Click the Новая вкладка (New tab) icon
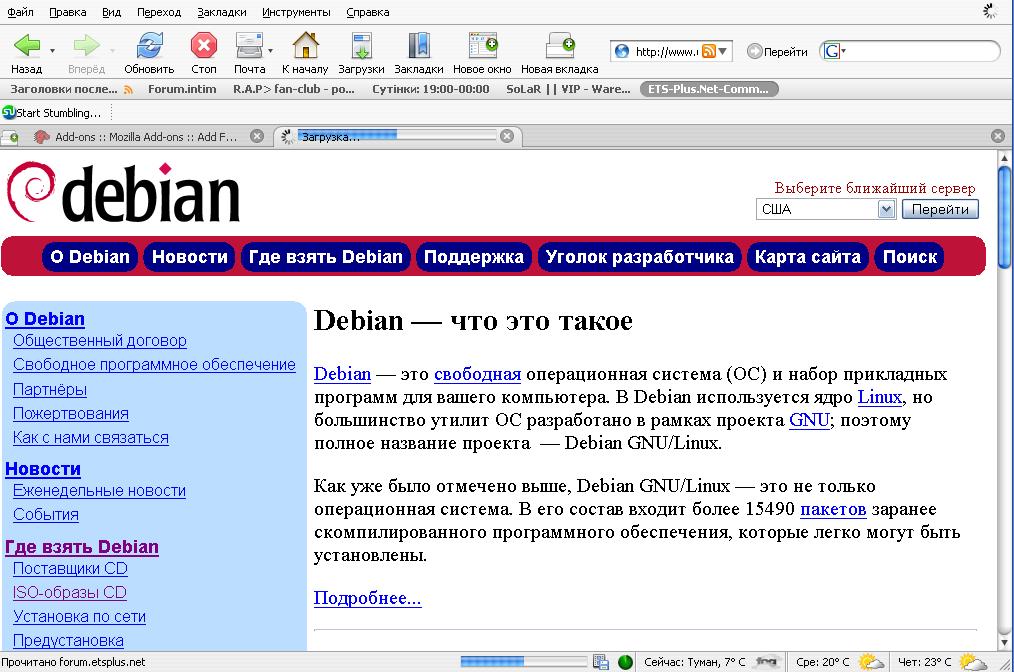The width and height of the screenshot is (1014, 672). click(x=559, y=46)
